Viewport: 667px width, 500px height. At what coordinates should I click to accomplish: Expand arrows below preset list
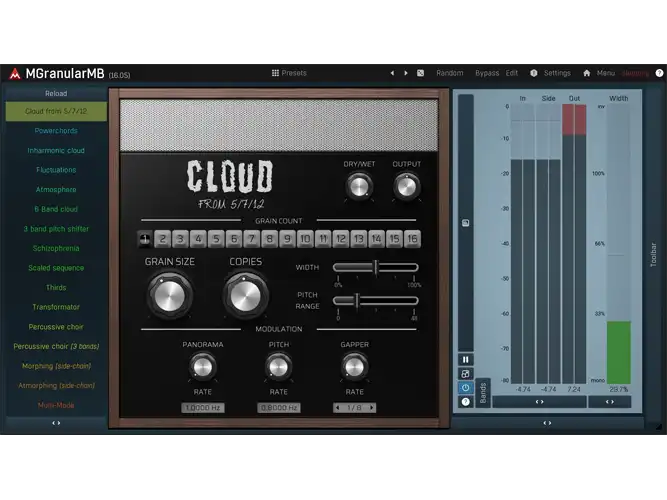tap(56, 423)
